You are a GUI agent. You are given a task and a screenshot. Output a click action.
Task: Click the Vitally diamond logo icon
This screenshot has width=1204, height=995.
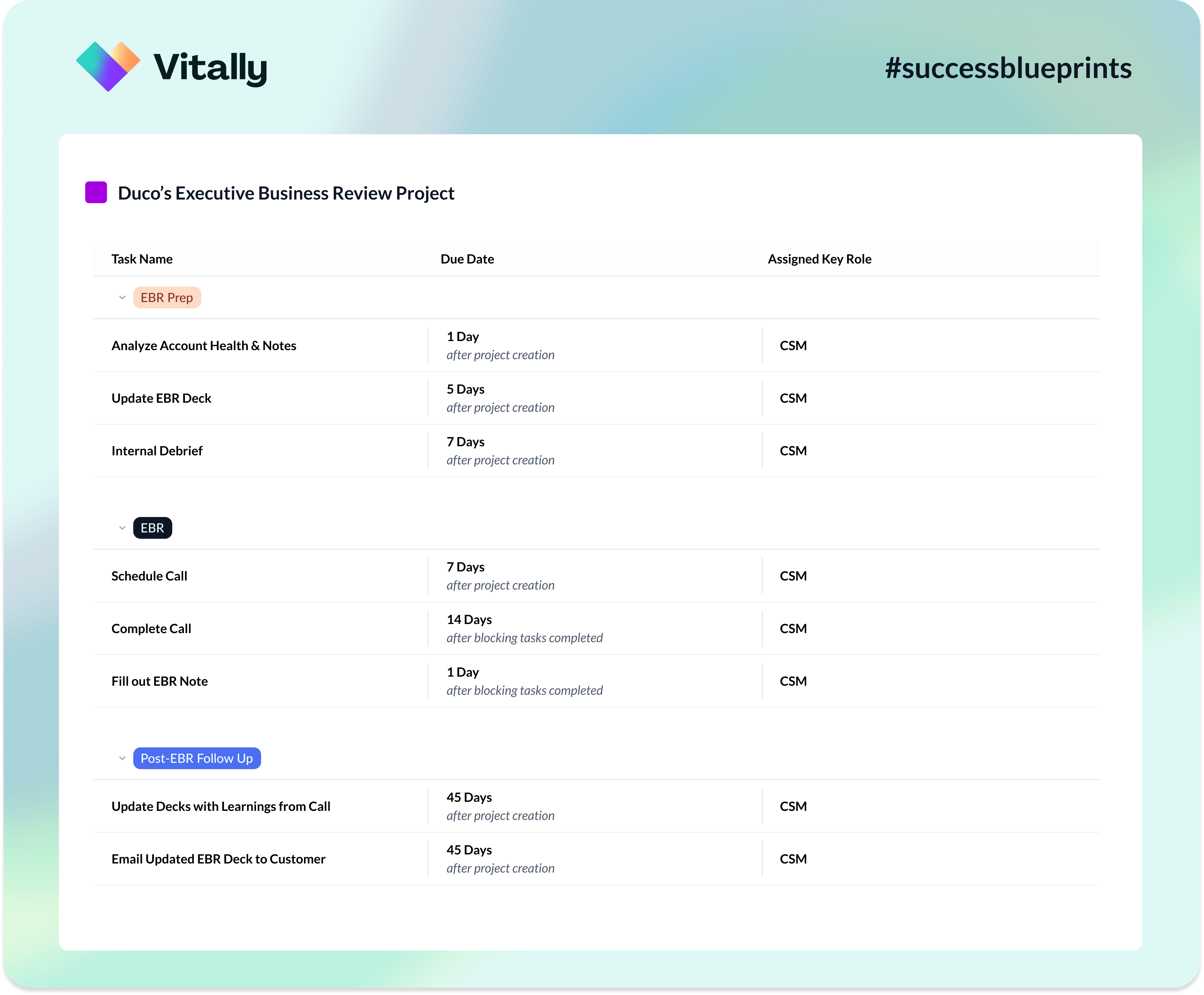click(x=108, y=67)
